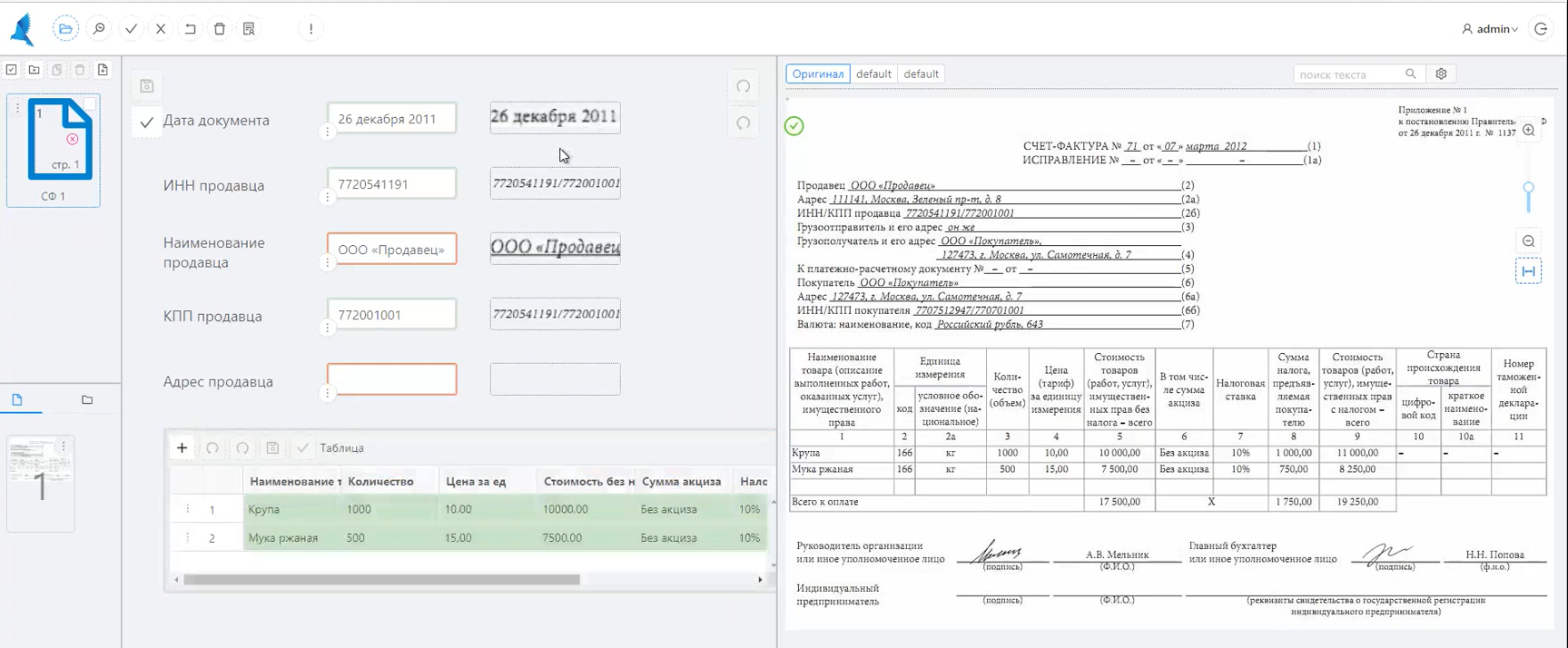Zoom in on the document preview
The width and height of the screenshot is (1568, 648).
[1529, 131]
